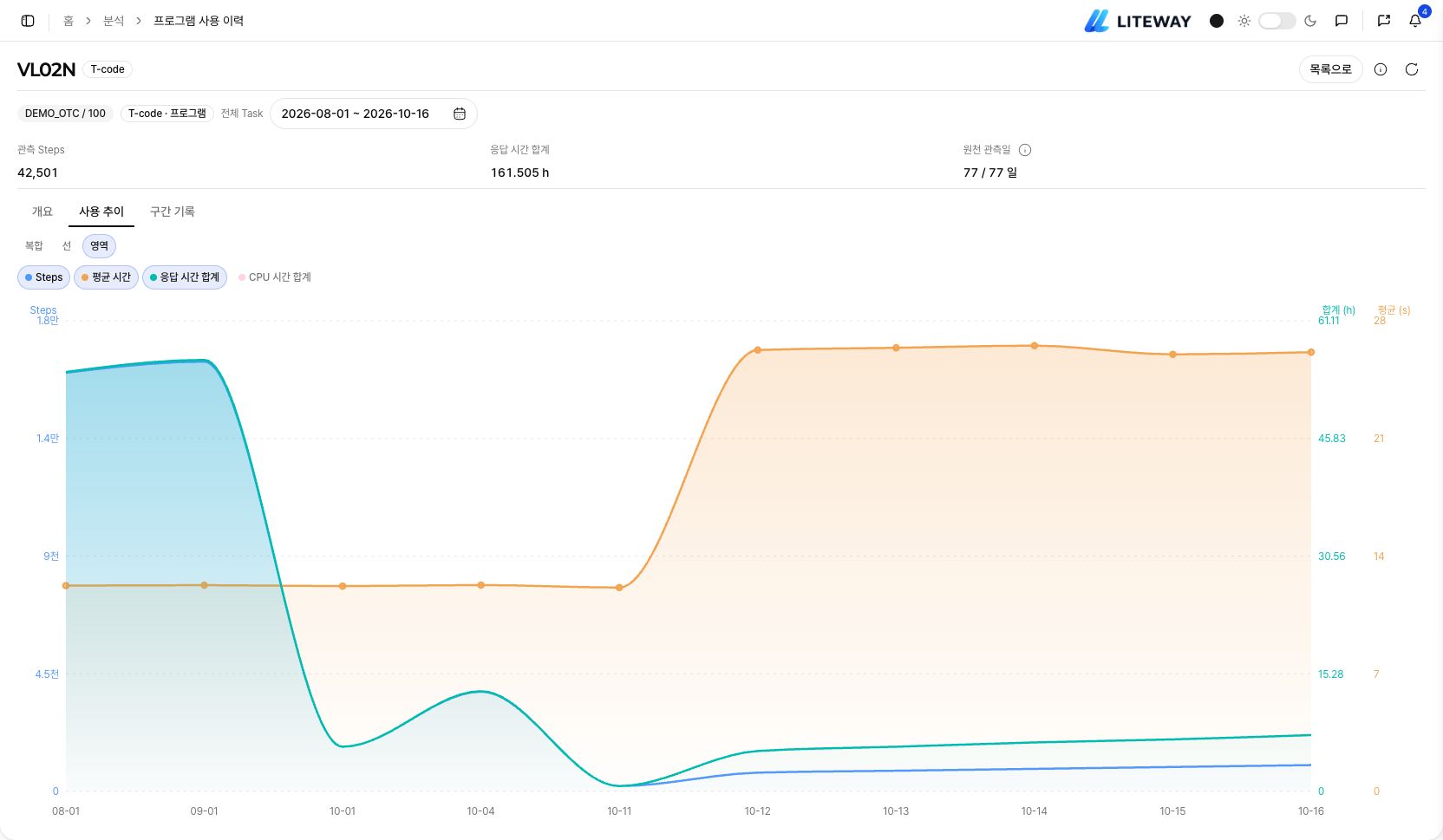Click the 분석 breadcrumb link

click(x=114, y=21)
